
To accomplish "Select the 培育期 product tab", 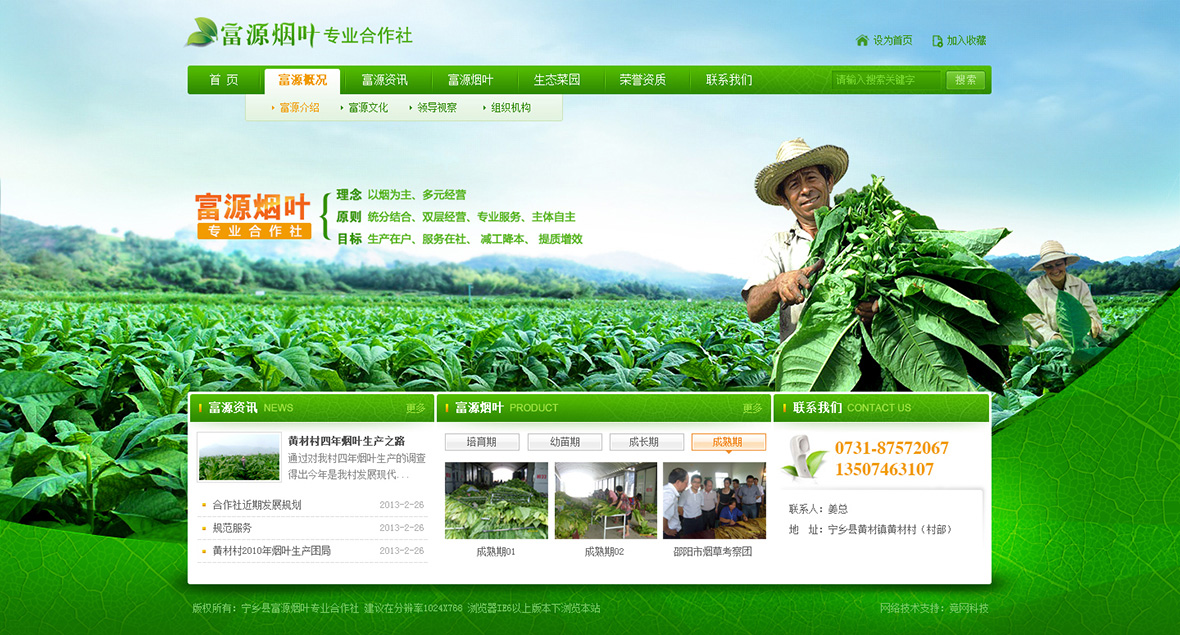I will tap(482, 442).
